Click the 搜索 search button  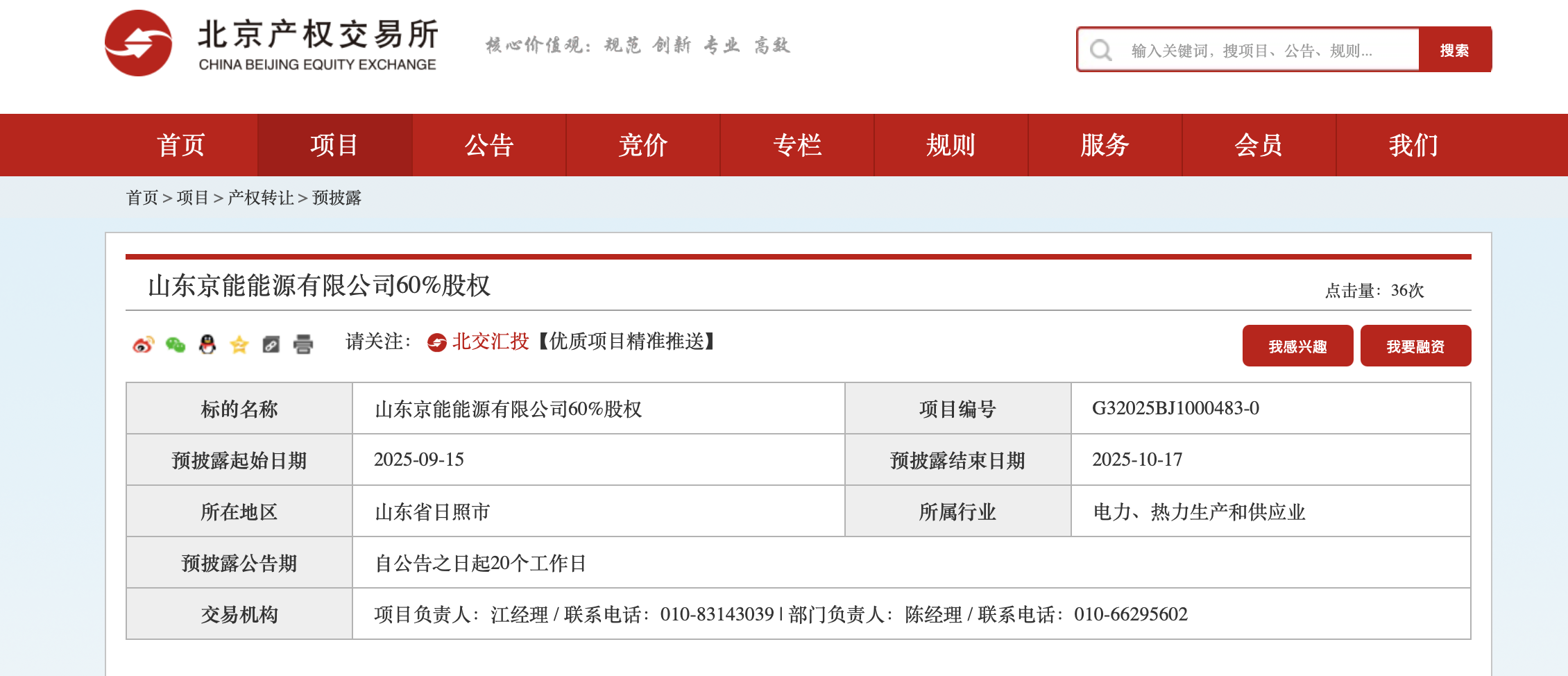(1455, 50)
